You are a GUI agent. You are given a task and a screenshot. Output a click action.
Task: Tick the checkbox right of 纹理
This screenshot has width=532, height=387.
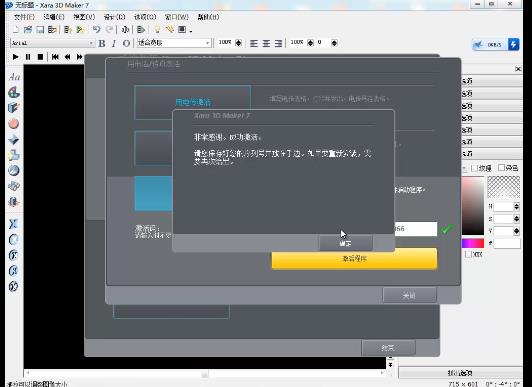click(x=501, y=168)
